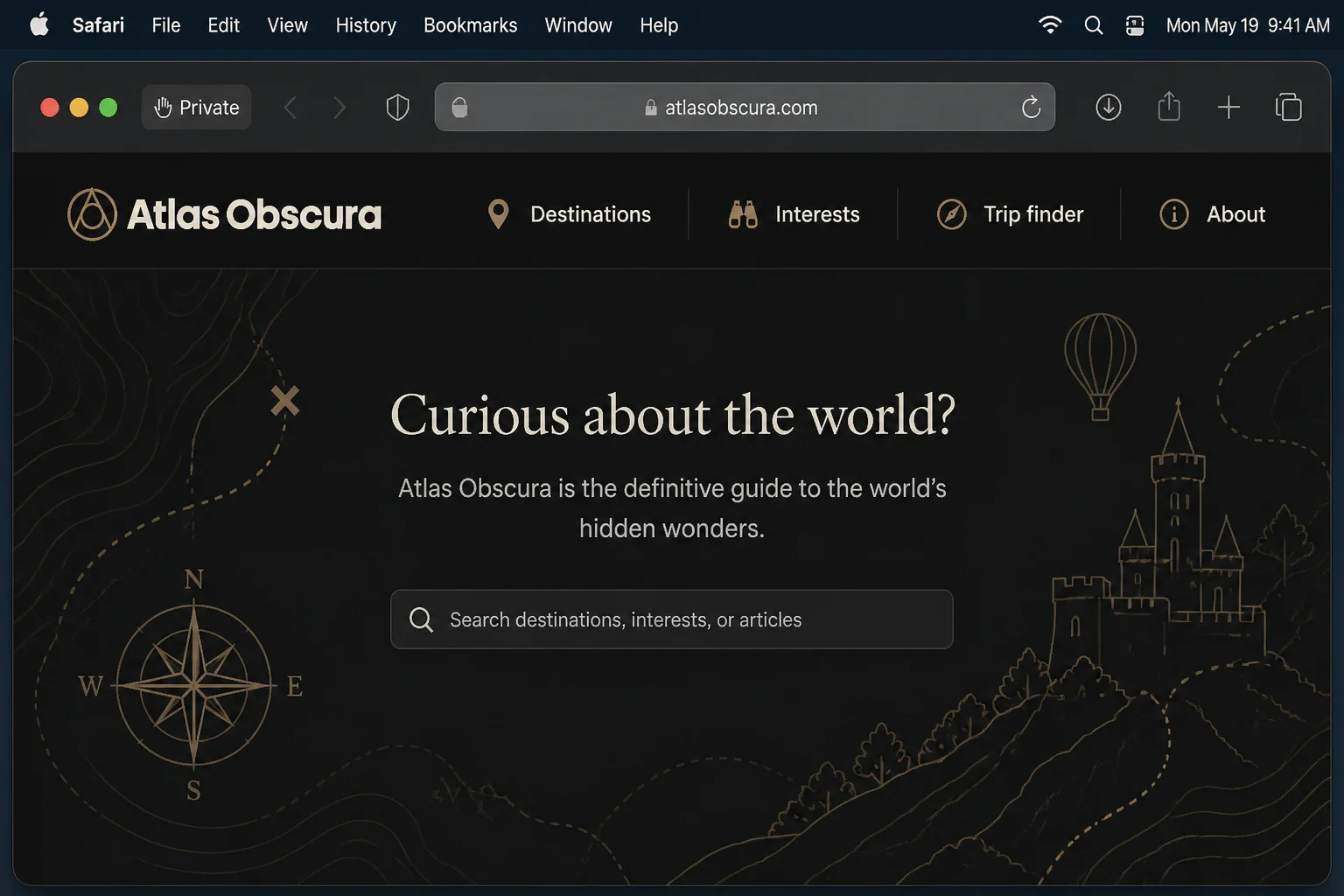The width and height of the screenshot is (1344, 896).
Task: Click the Private browsing button
Action: coord(196,108)
